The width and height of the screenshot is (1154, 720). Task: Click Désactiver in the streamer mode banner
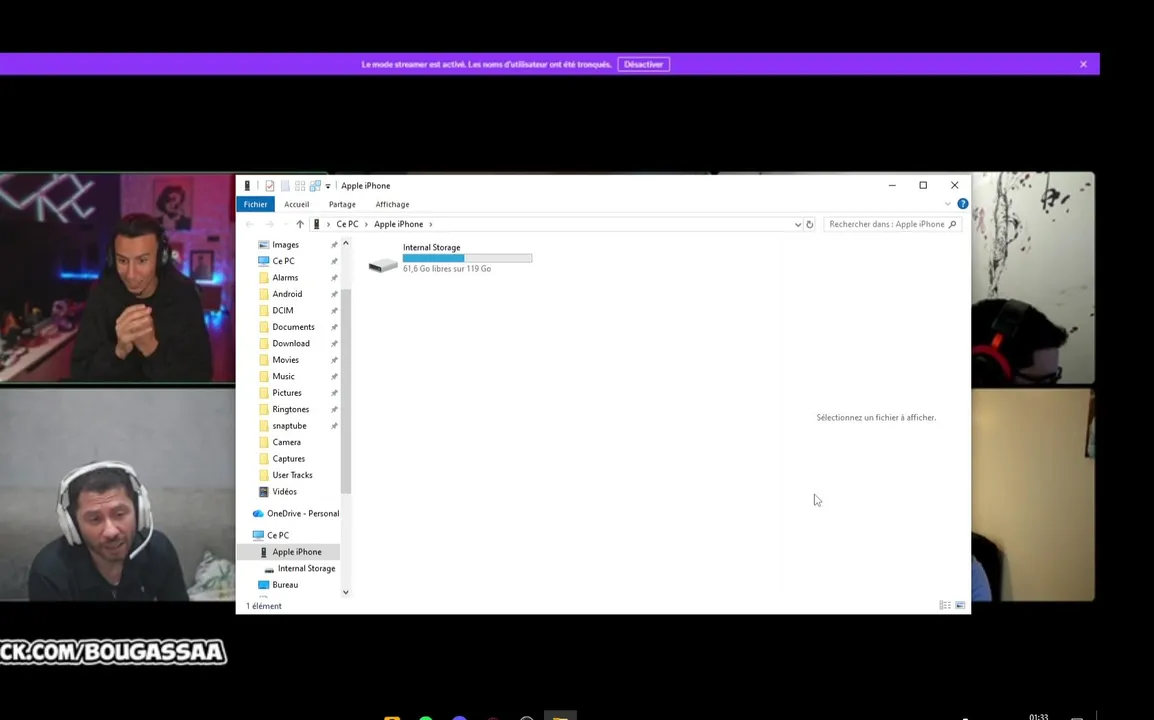coord(643,65)
